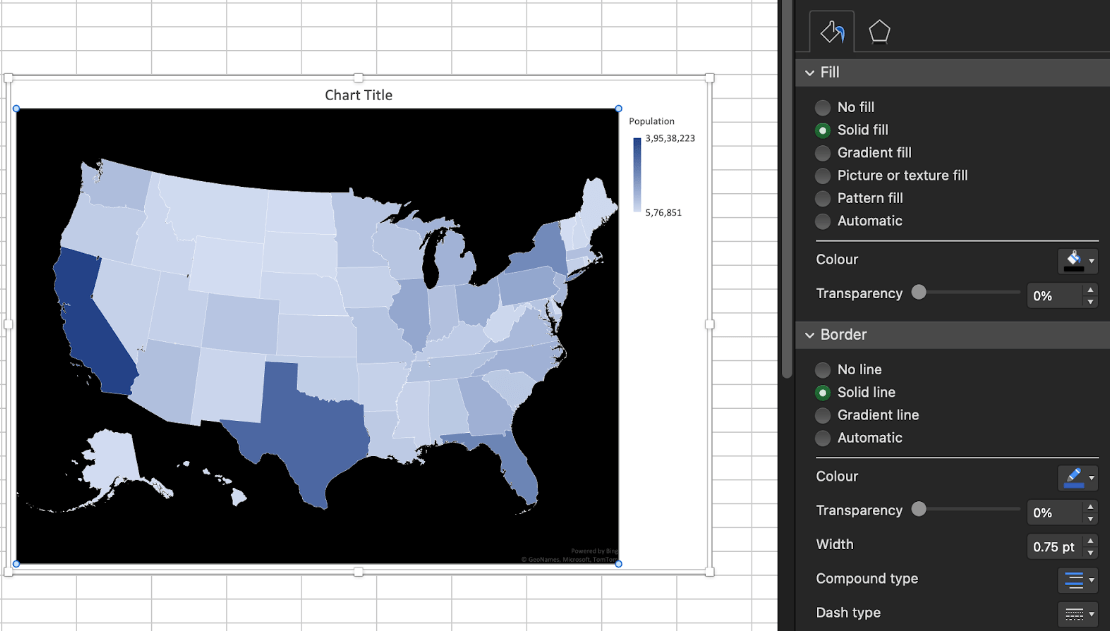Image resolution: width=1110 pixels, height=631 pixels.
Task: Click the chart's right-middle resize handle
Action: [710, 324]
